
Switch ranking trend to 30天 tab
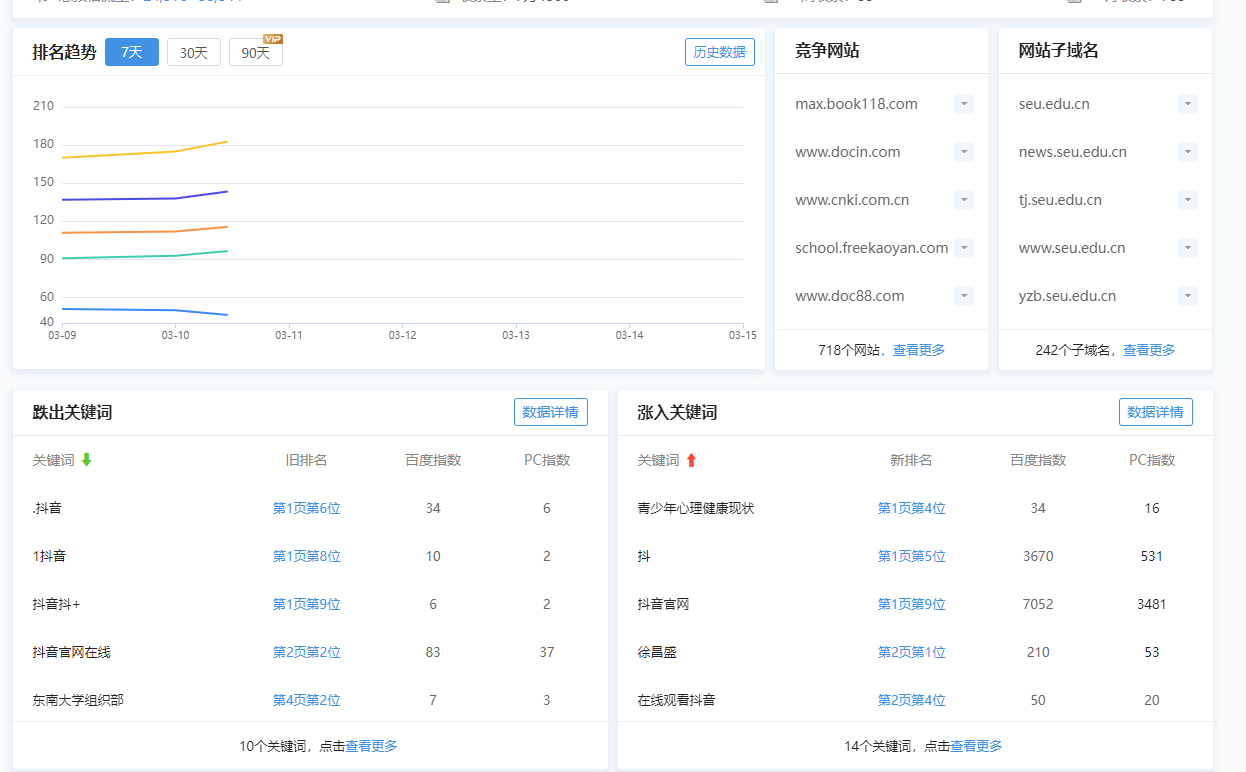[194, 52]
